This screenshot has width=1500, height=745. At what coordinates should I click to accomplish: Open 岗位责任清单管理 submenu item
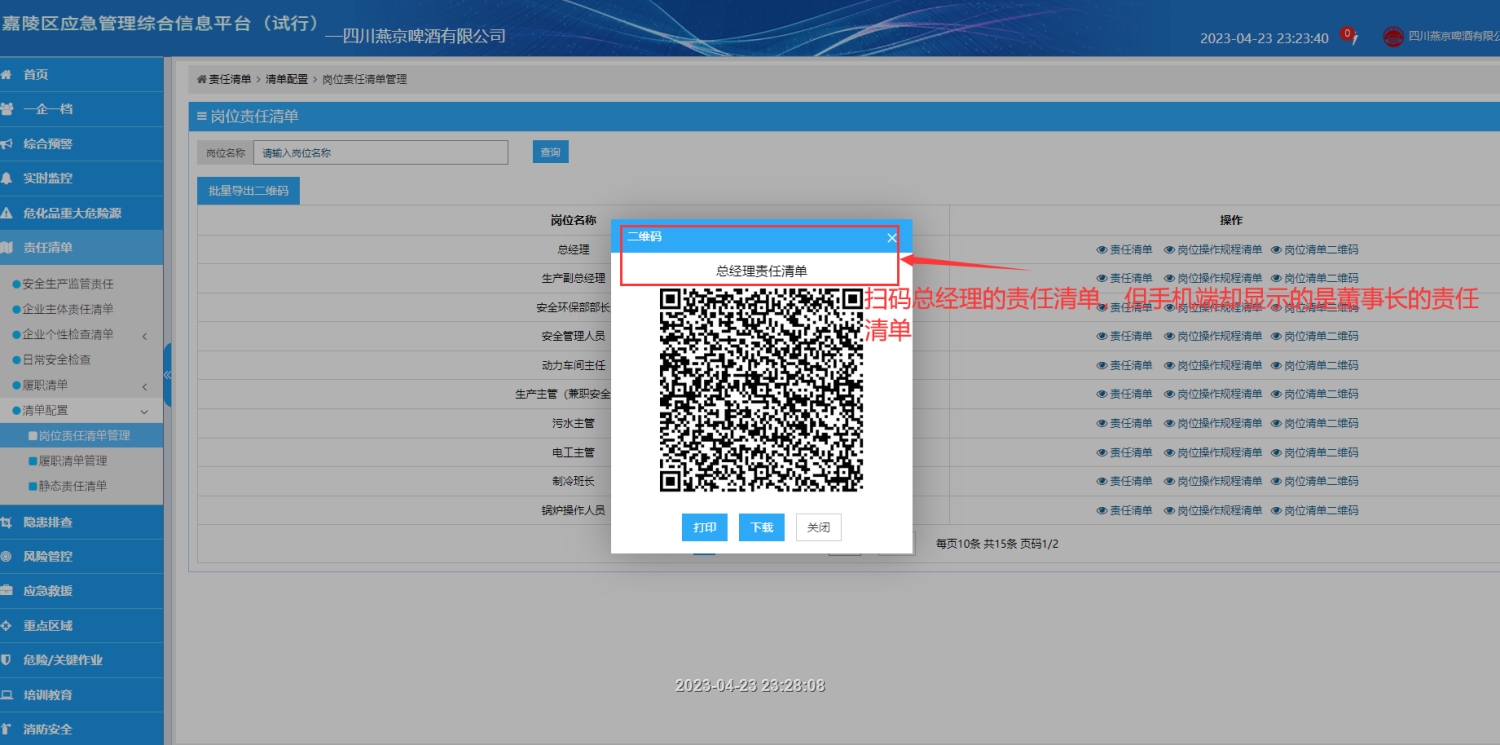(x=85, y=436)
